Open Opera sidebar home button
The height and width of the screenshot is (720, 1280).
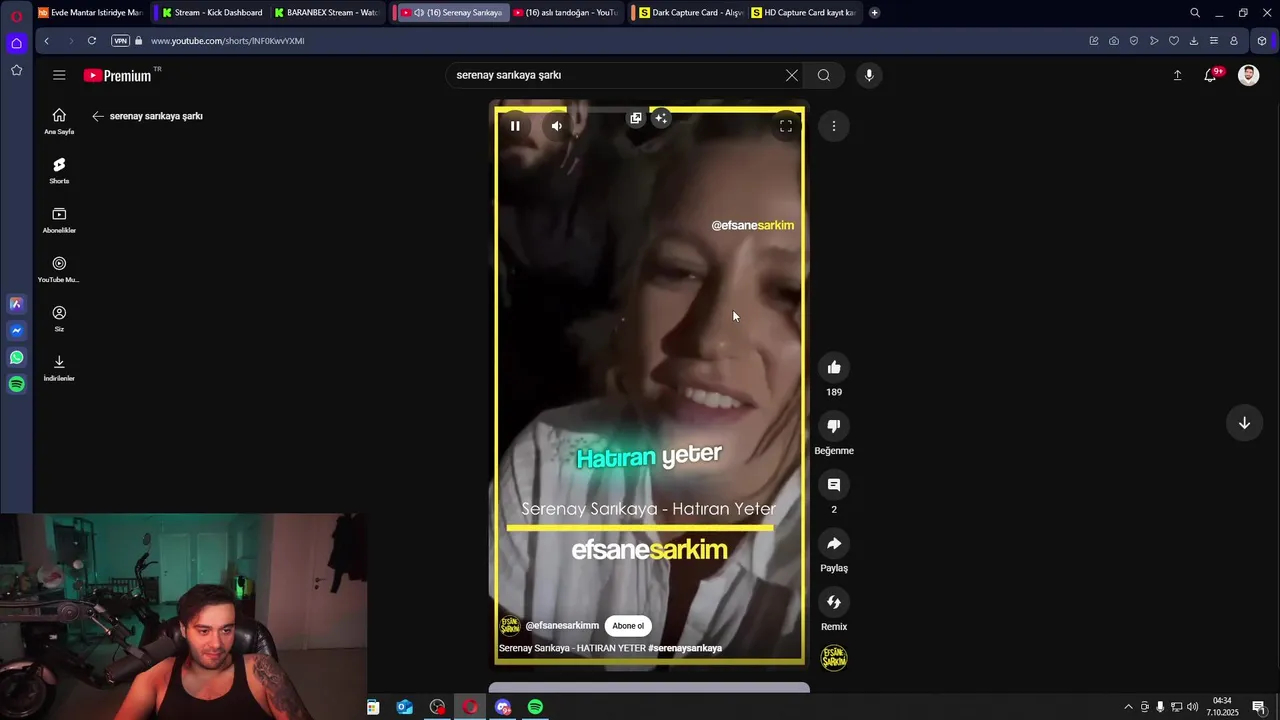click(16, 43)
